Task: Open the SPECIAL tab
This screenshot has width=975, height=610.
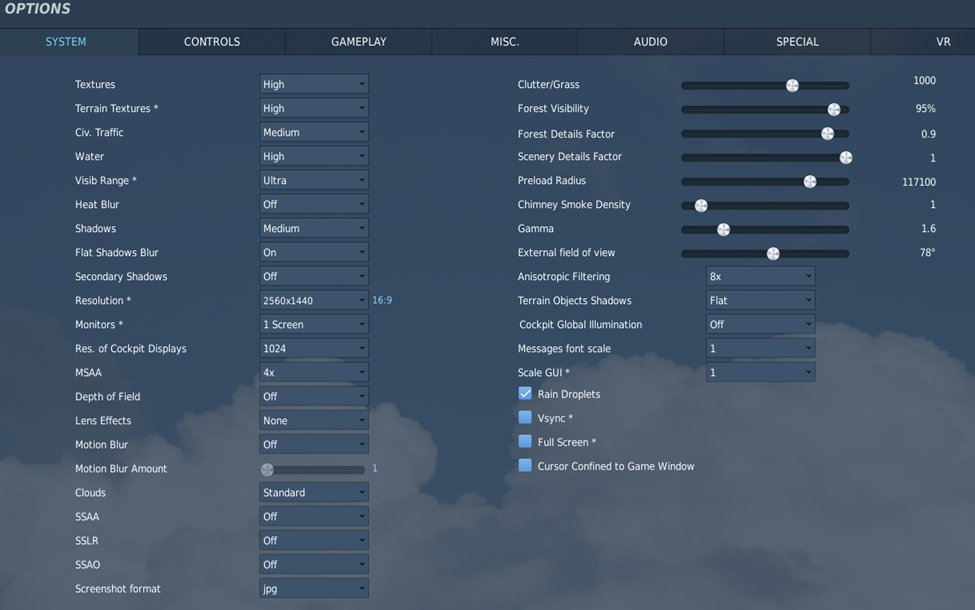Action: [x=797, y=42]
